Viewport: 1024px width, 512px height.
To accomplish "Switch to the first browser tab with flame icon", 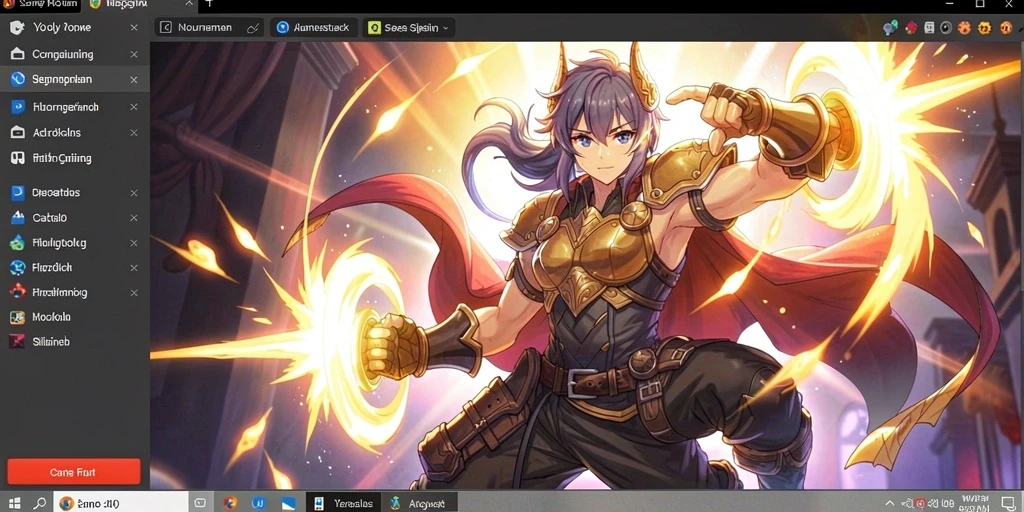I will coord(40,4).
